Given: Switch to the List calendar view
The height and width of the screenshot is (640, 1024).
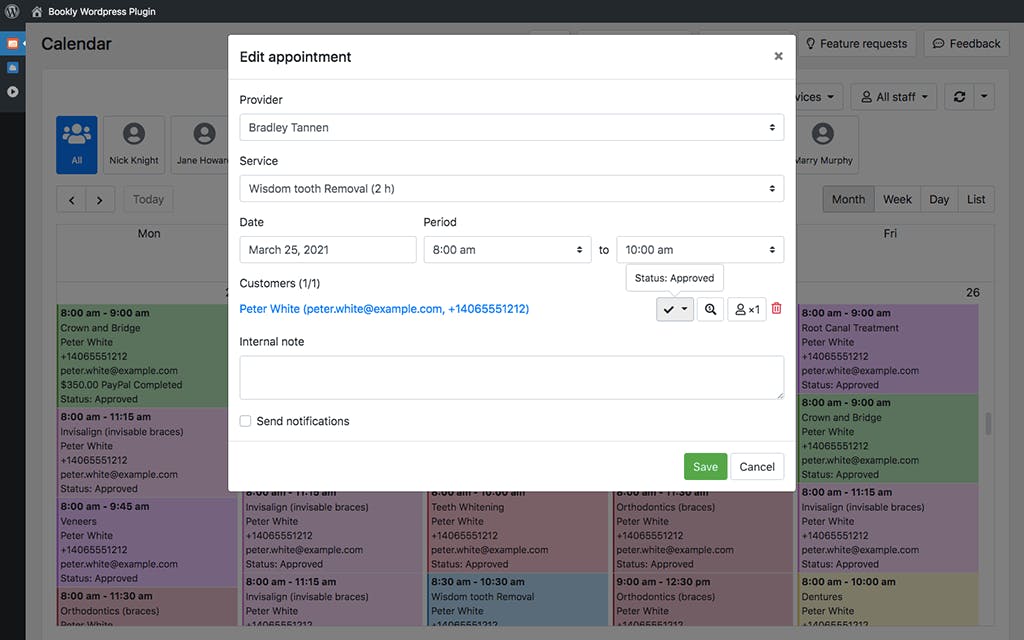Looking at the screenshot, I should pos(976,199).
